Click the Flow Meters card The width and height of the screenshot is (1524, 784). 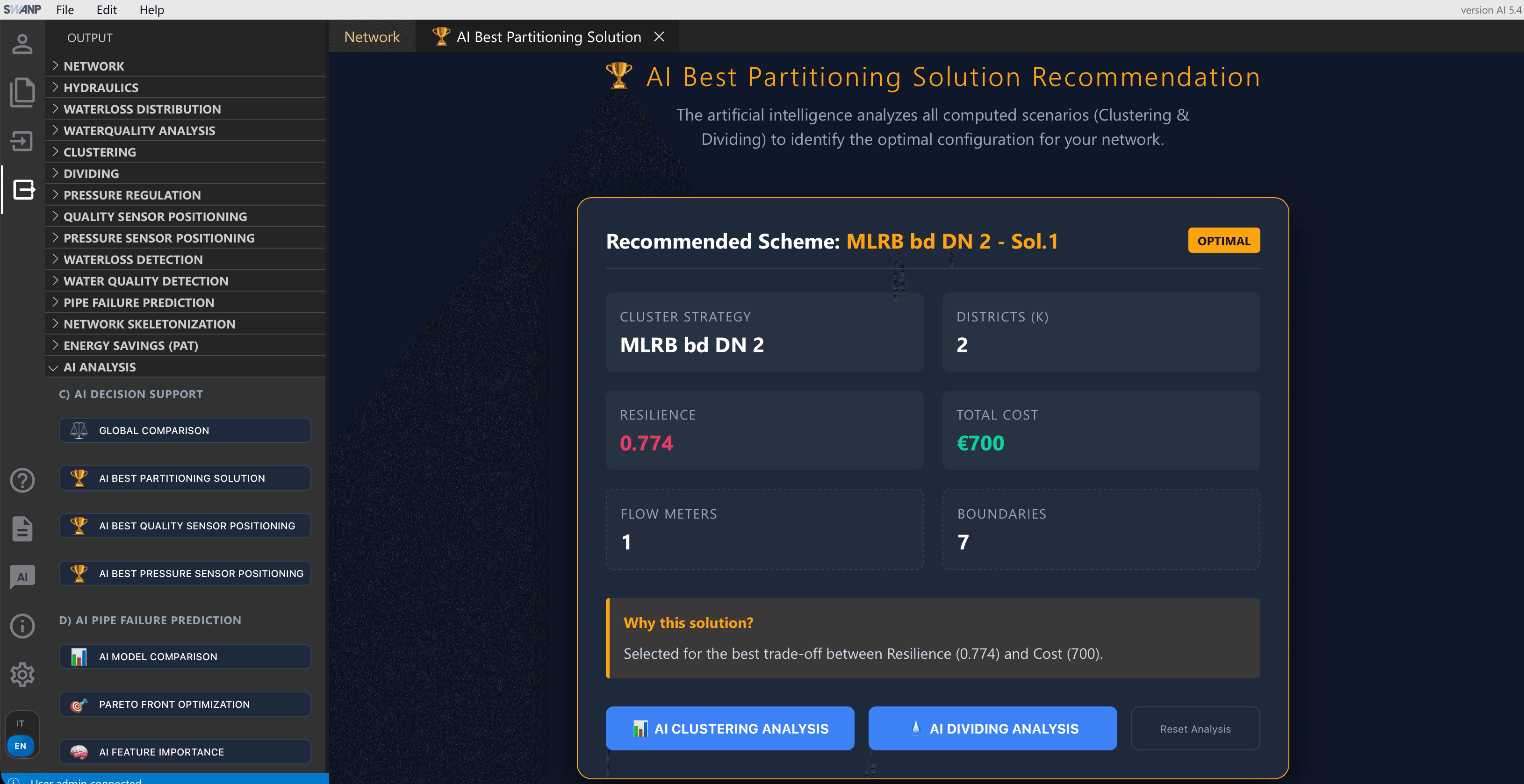pyautogui.click(x=764, y=528)
